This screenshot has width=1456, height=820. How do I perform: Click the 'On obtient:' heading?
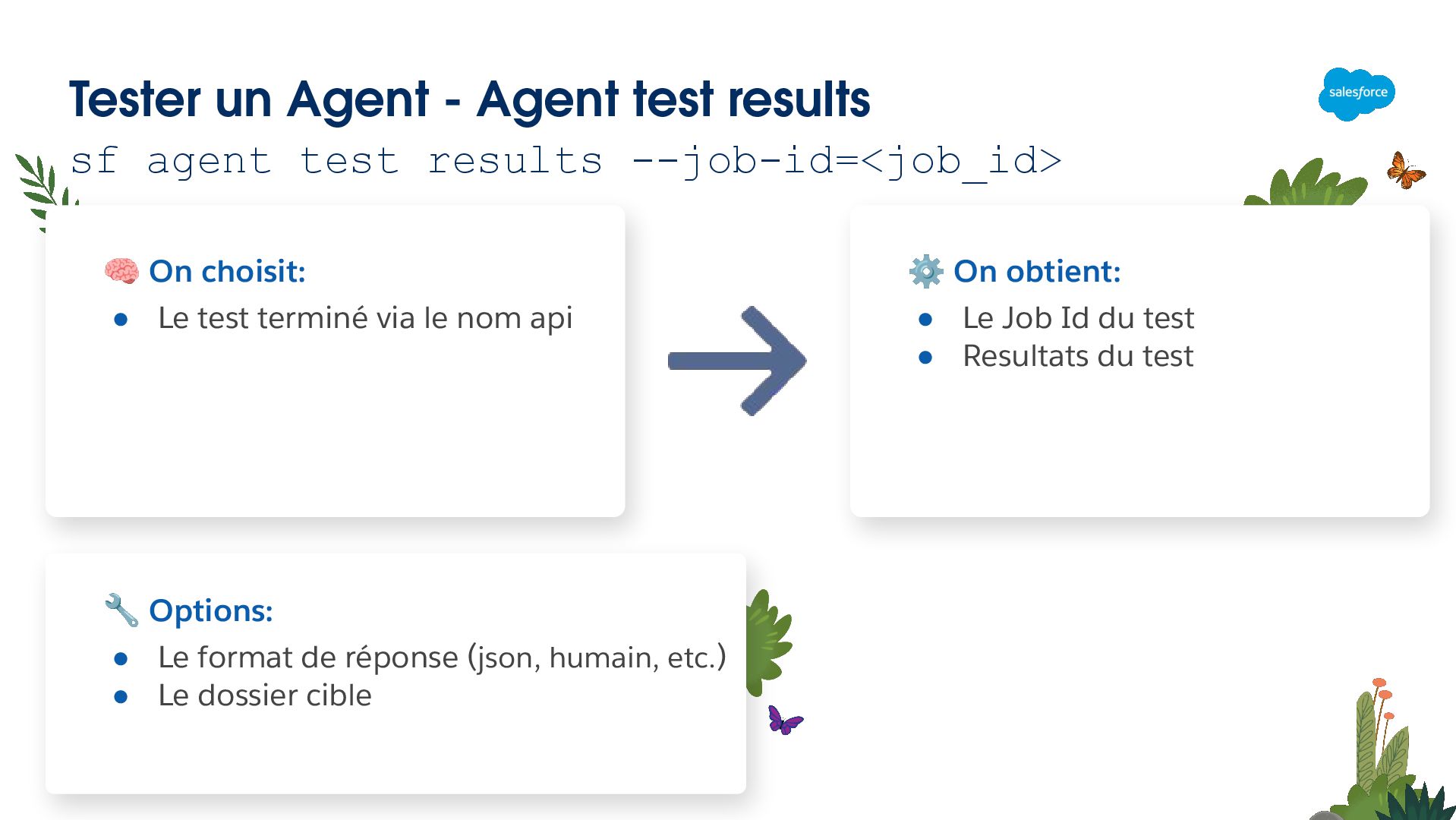pyautogui.click(x=1036, y=271)
